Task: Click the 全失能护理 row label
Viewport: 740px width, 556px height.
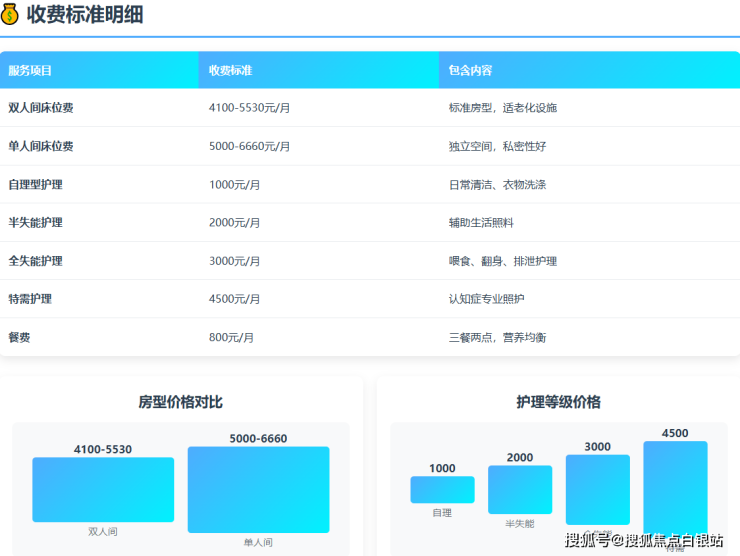Action: pos(35,261)
